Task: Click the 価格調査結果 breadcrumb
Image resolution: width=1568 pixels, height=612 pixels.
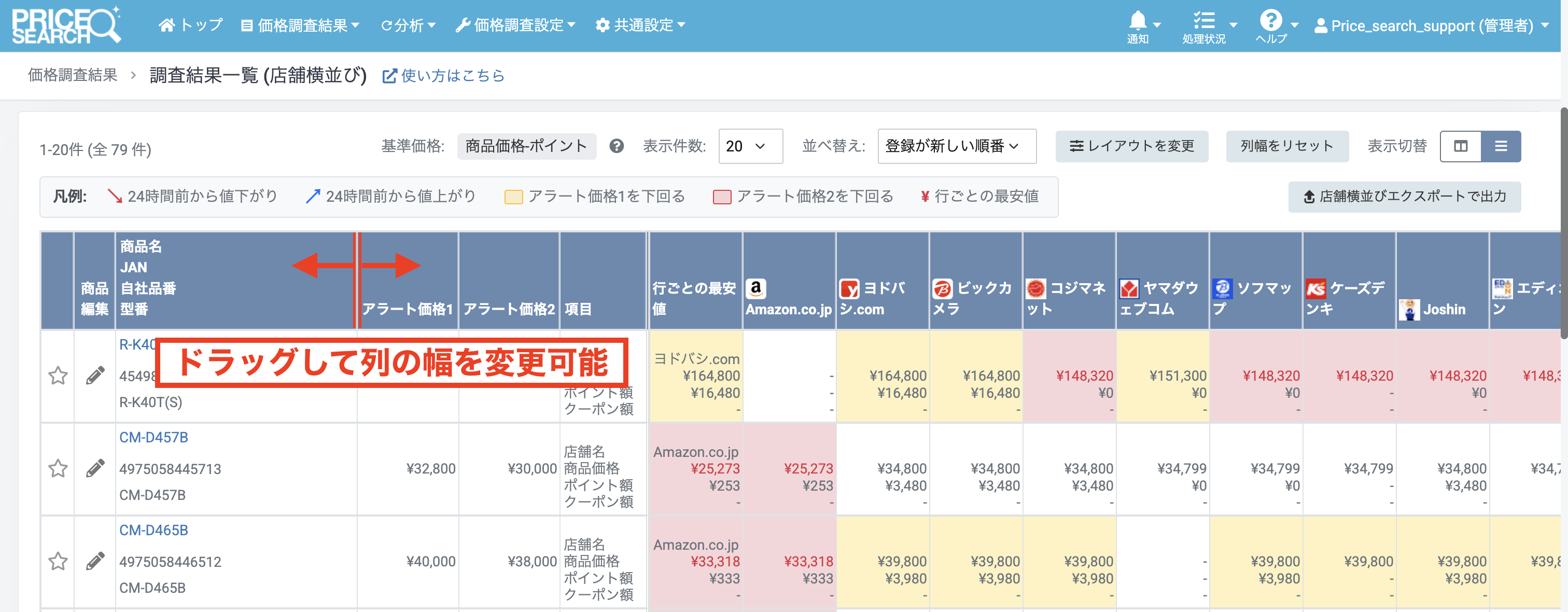Action: [x=73, y=75]
